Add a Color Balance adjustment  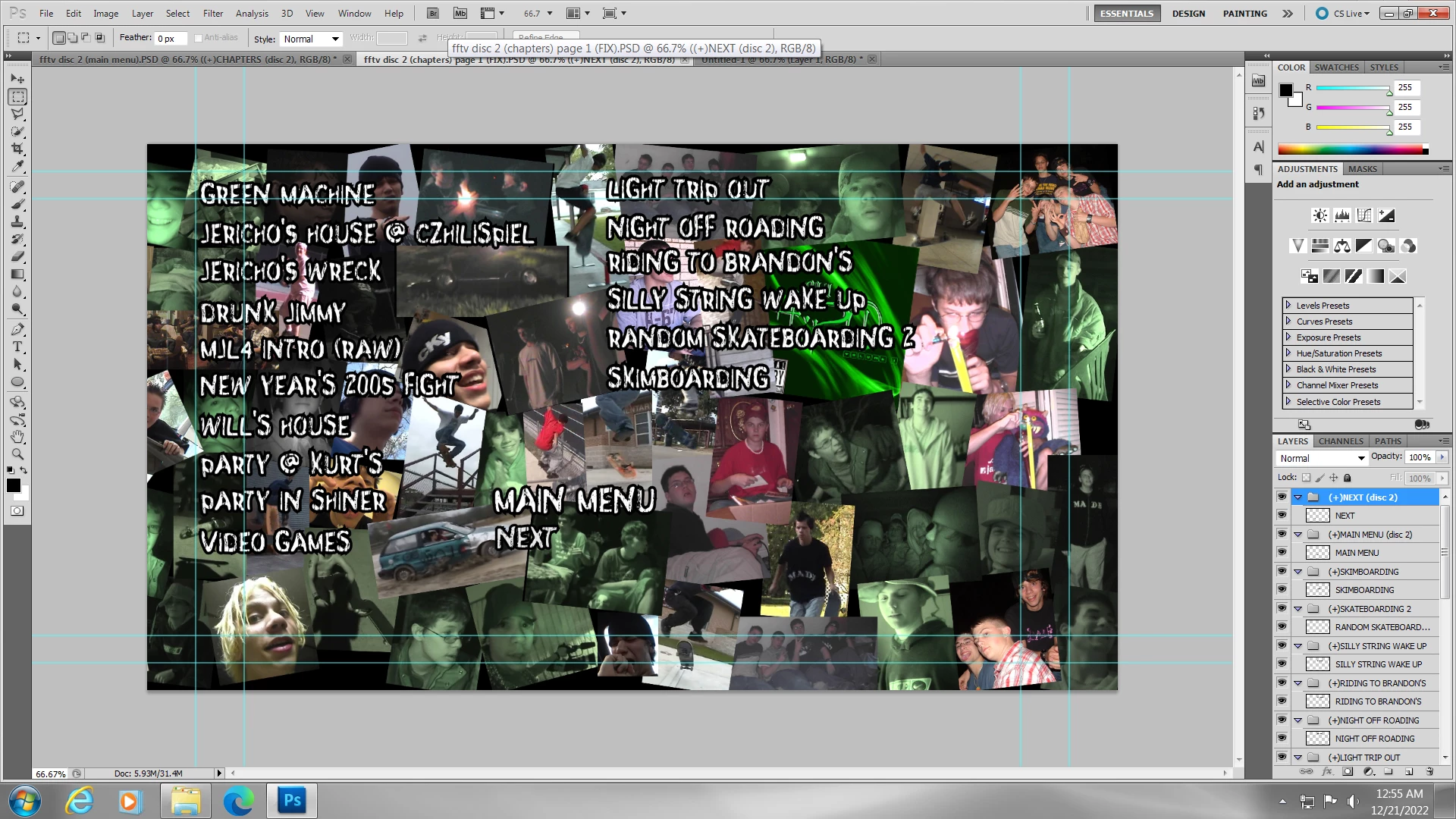[x=1342, y=246]
